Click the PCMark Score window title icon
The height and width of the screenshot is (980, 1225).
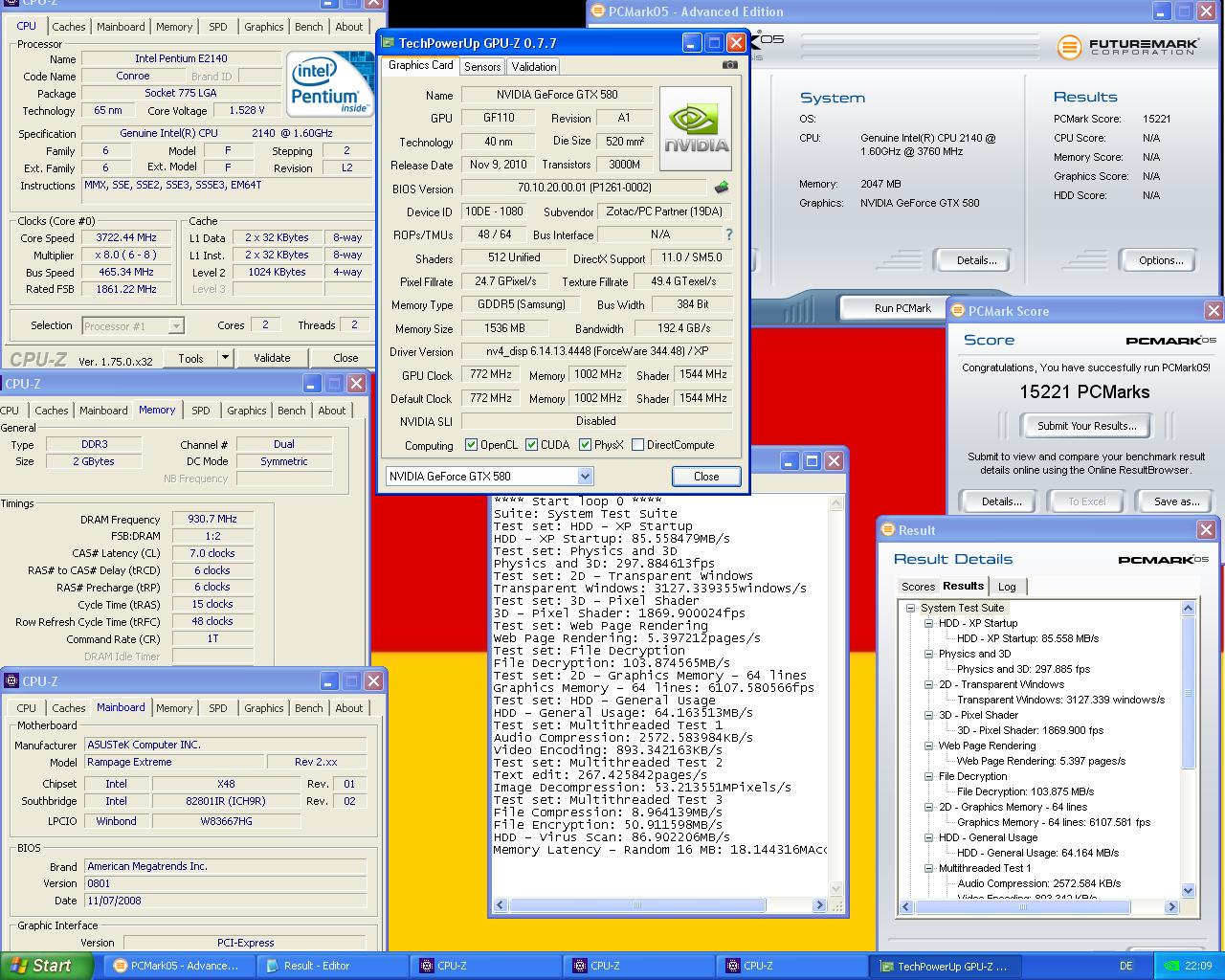coord(957,311)
